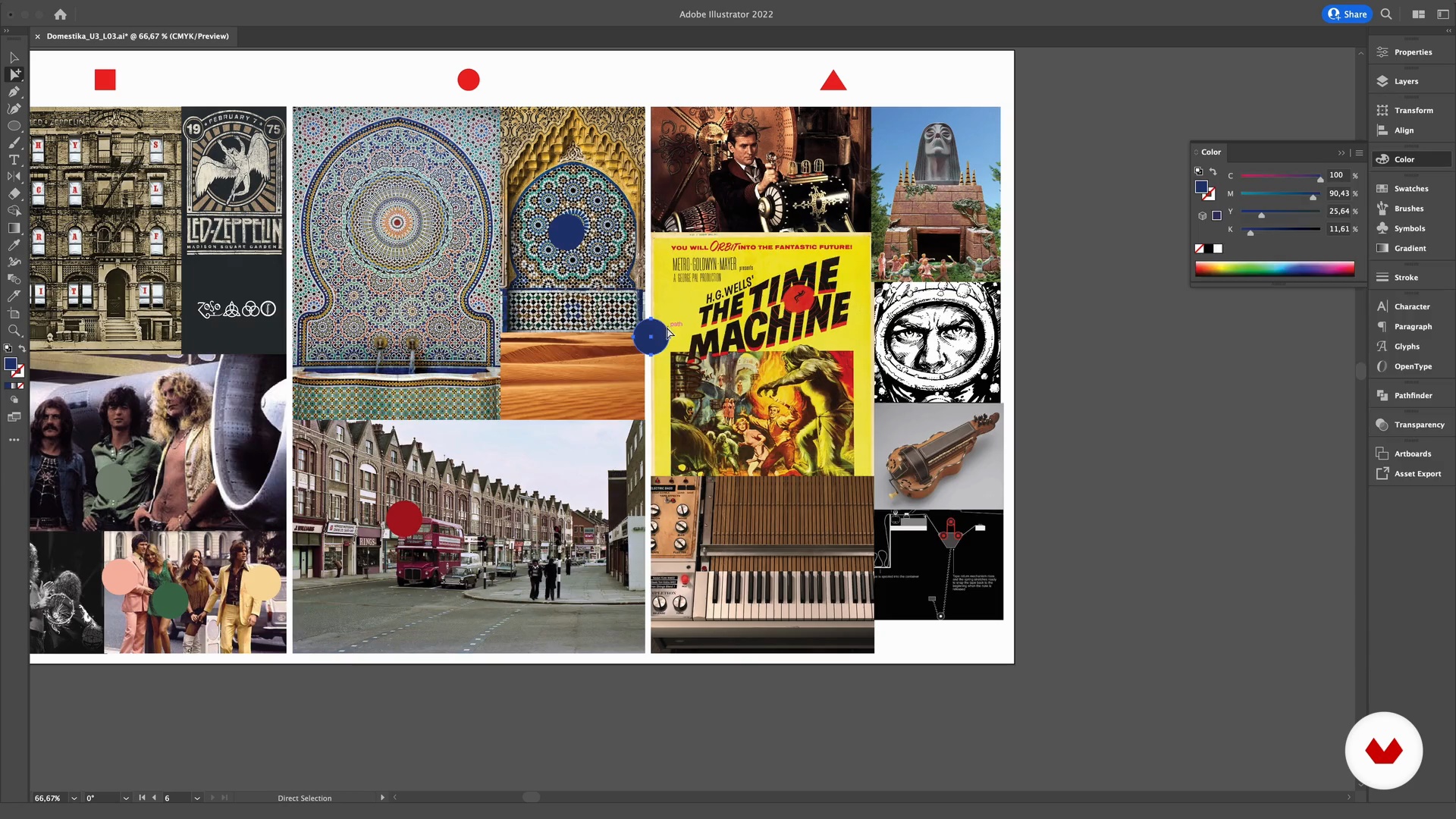Image resolution: width=1456 pixels, height=819 pixels.
Task: Select the Type tool
Action: pos(14,159)
